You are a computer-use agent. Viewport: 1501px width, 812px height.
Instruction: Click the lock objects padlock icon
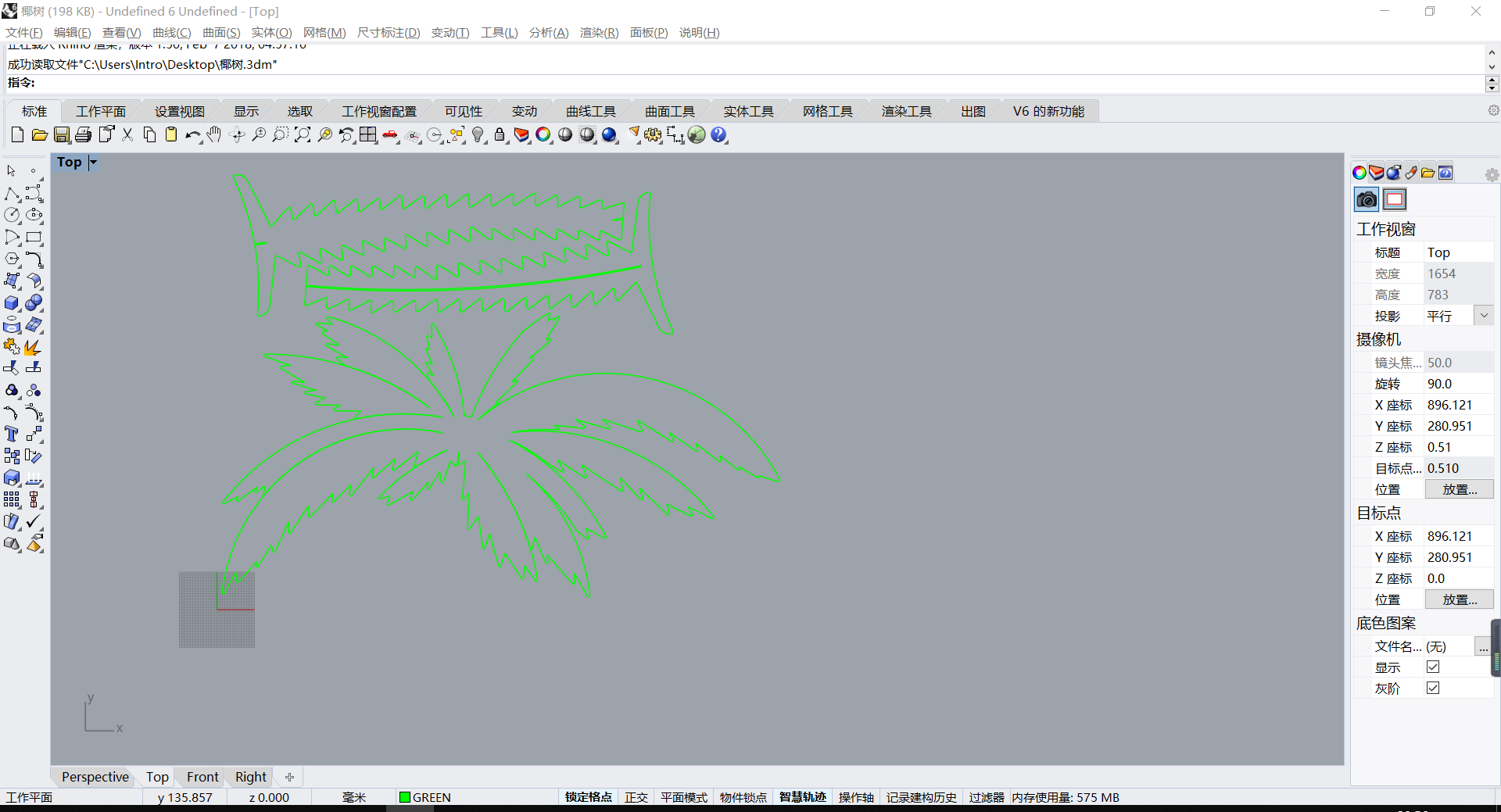click(500, 135)
